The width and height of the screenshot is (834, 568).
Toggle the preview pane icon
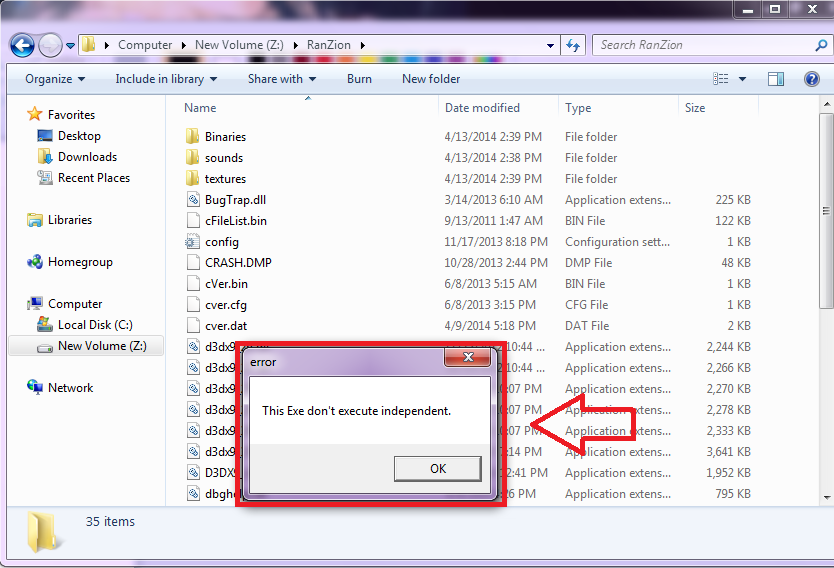(776, 79)
